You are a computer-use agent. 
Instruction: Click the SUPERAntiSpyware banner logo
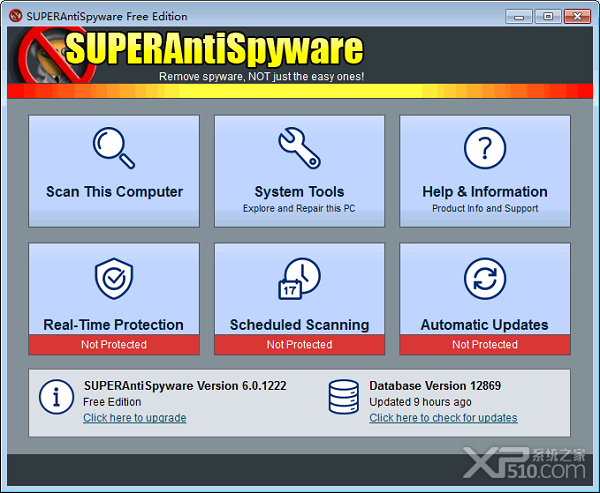pyautogui.click(x=191, y=55)
